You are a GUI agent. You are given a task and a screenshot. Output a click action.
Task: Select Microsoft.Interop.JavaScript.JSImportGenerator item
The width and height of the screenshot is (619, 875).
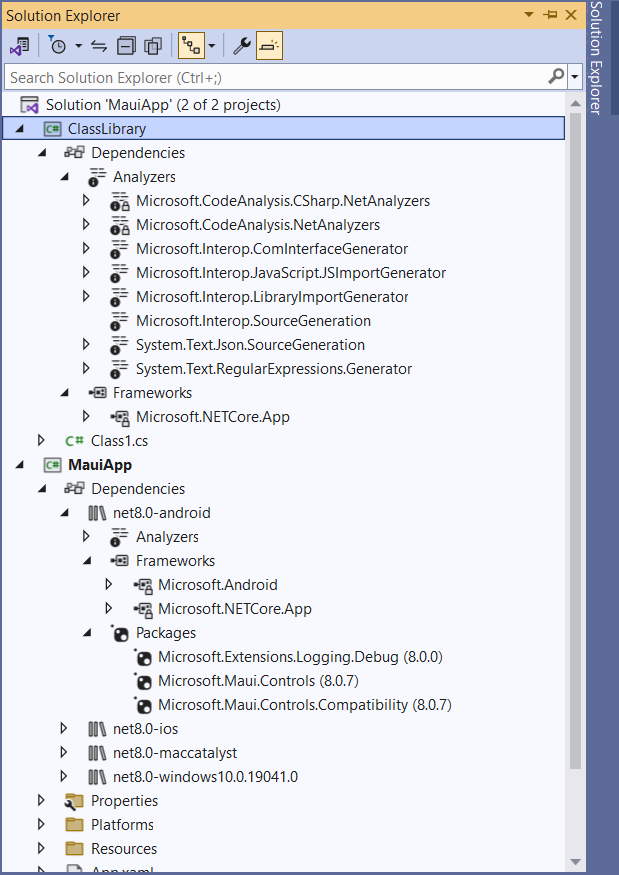click(291, 272)
